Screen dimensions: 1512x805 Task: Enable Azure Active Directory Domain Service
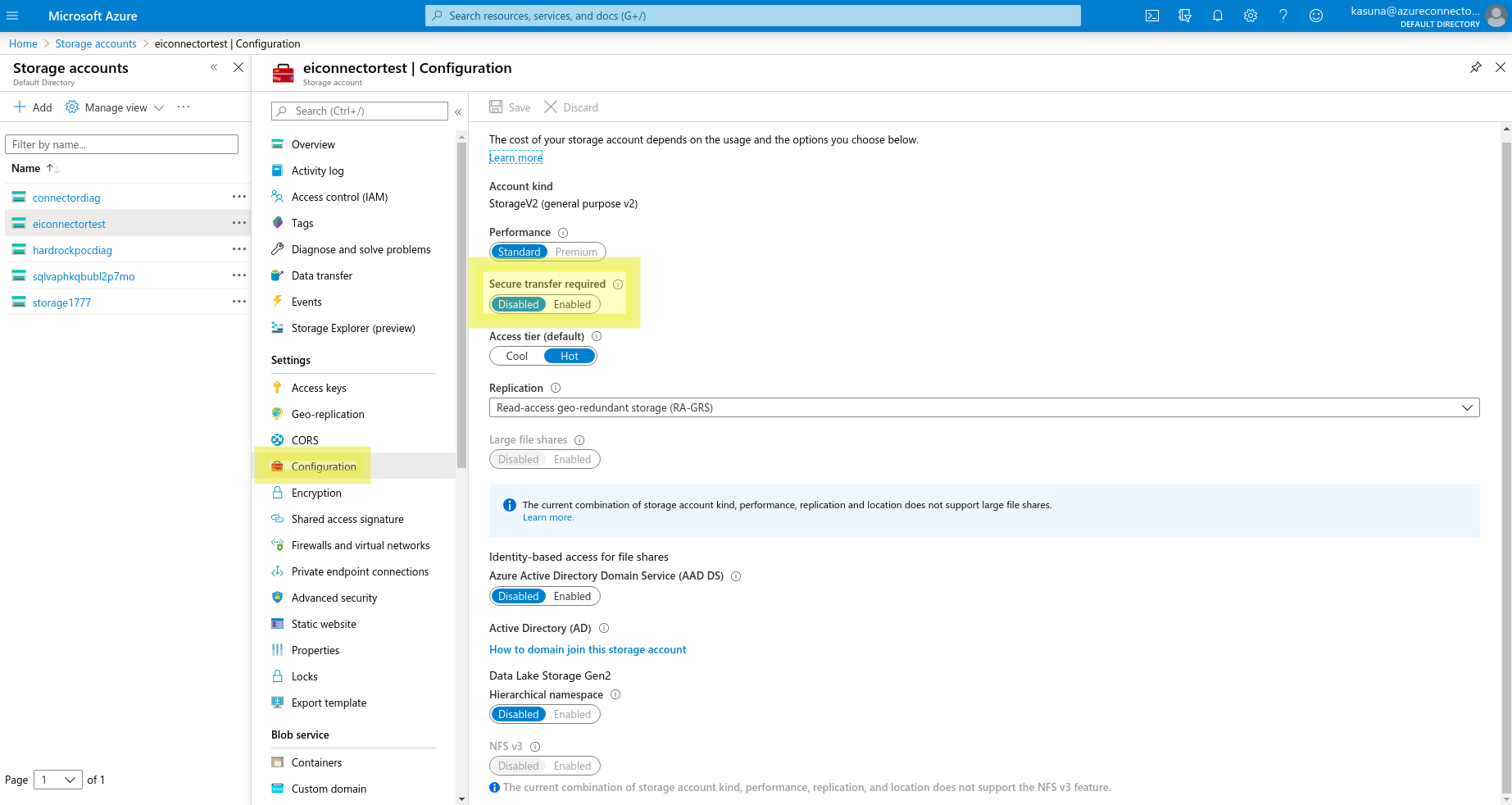572,596
